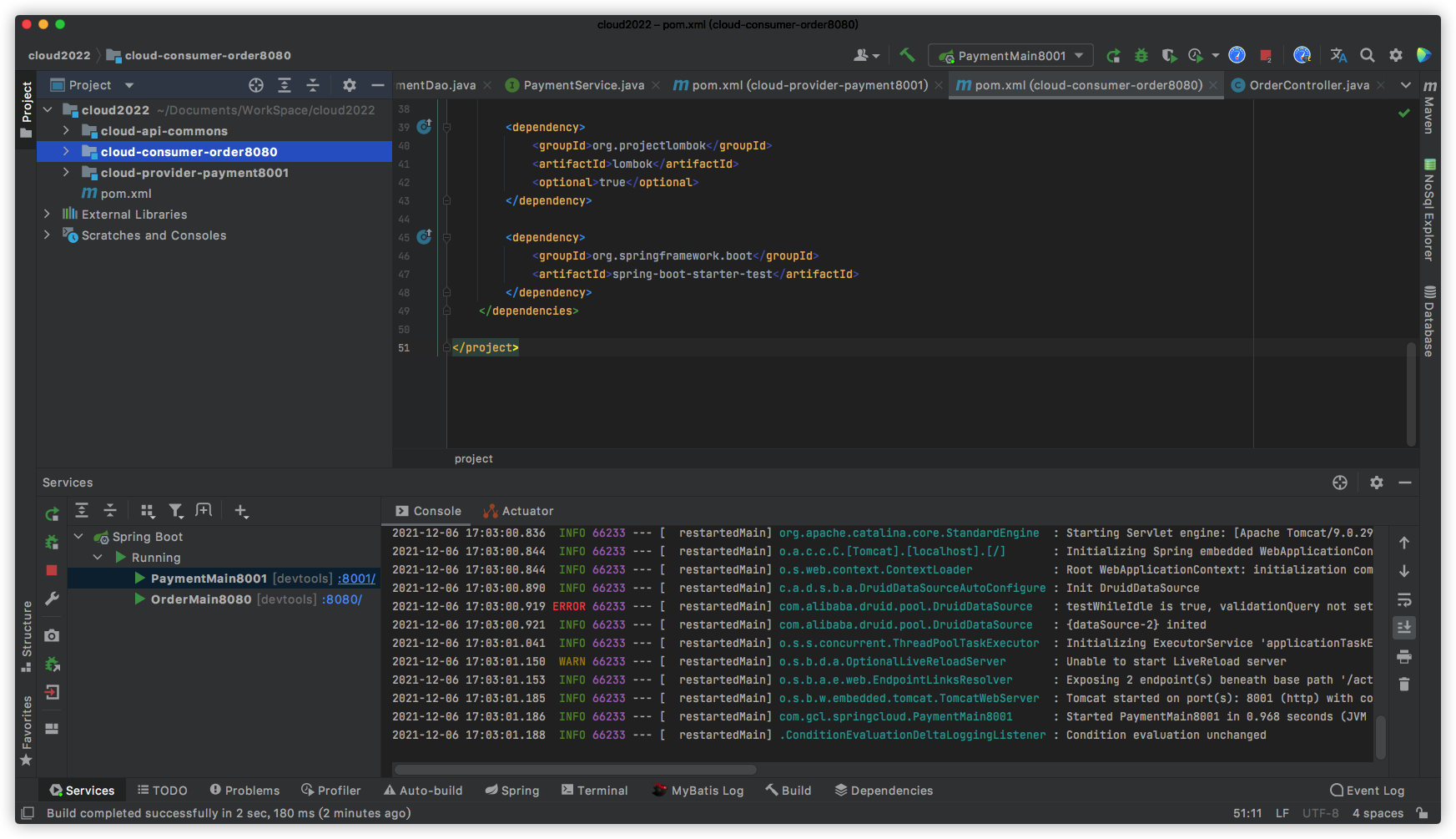Open filter icon in Services toolbar
1456x839 pixels.
coord(175,511)
